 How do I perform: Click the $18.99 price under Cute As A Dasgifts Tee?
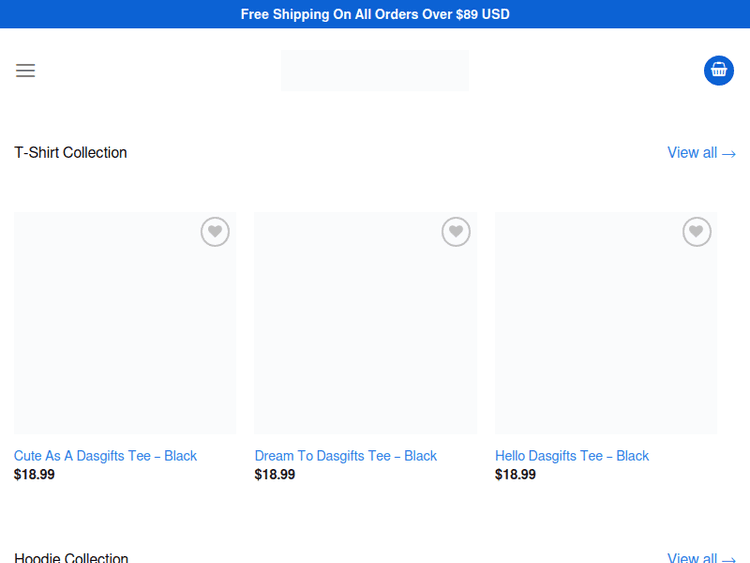click(34, 475)
